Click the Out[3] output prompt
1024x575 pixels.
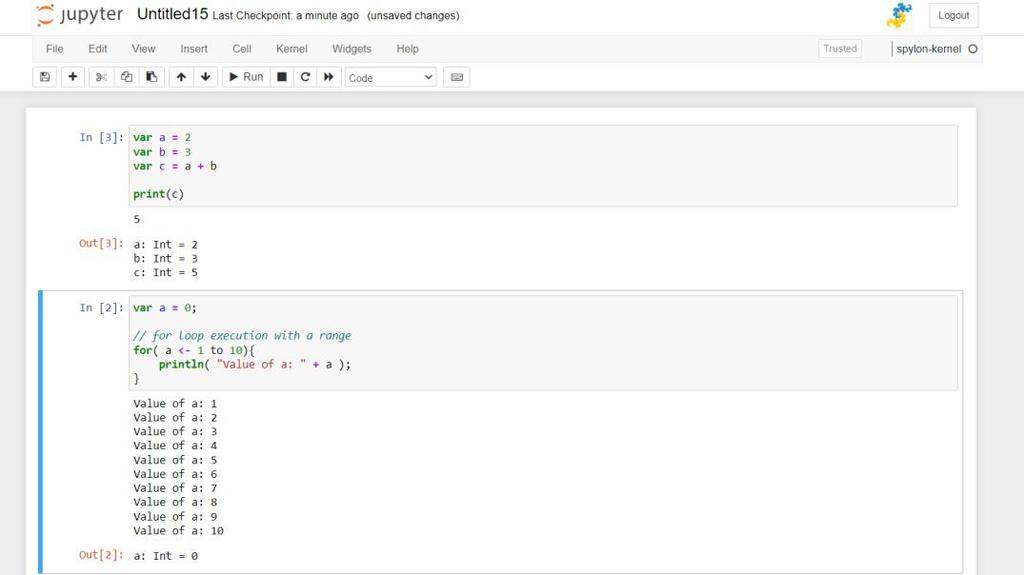pos(101,243)
